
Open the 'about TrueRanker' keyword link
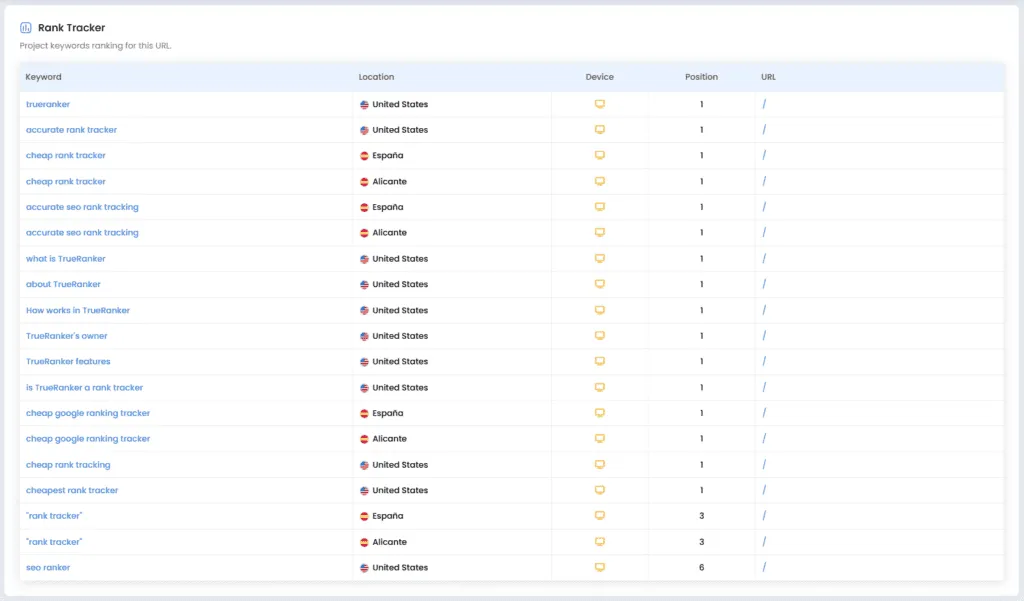(63, 284)
